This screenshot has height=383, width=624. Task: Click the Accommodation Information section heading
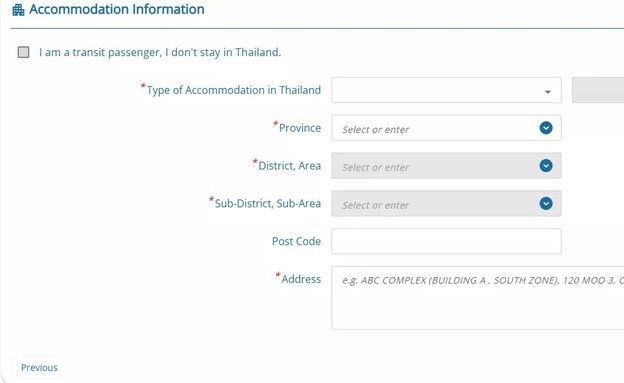click(117, 9)
